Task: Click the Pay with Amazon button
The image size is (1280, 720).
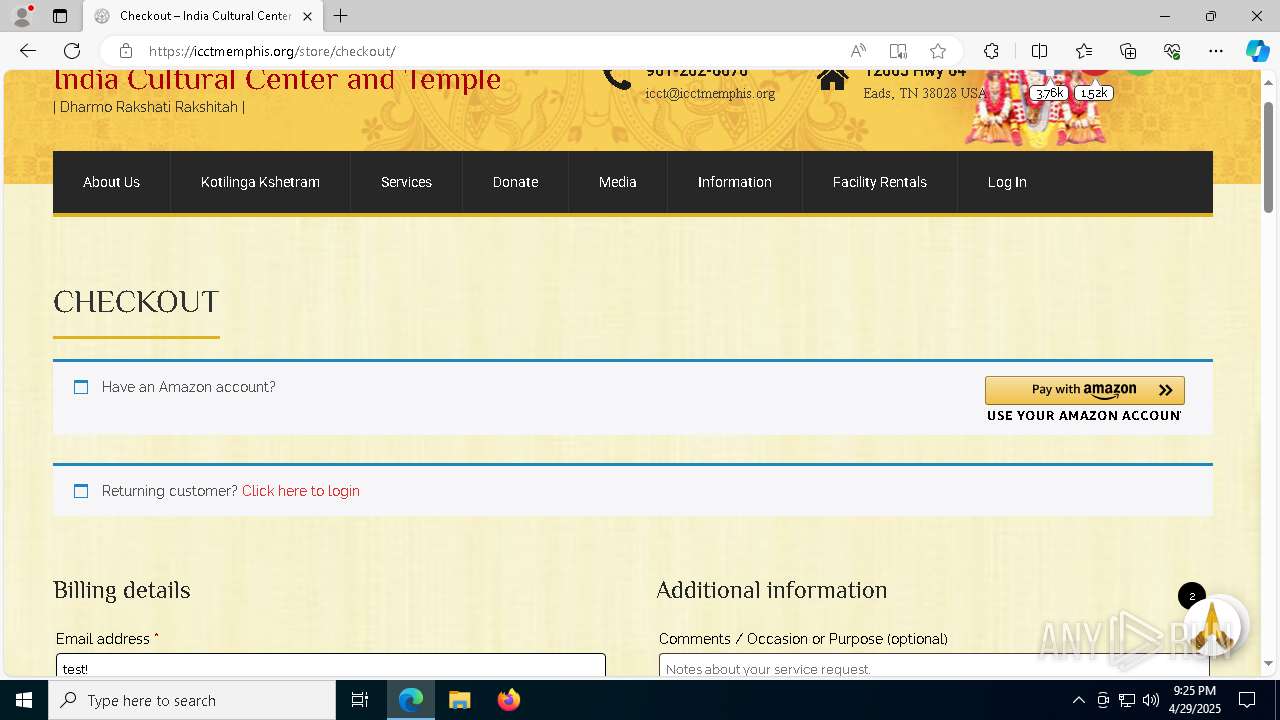Action: pyautogui.click(x=1084, y=390)
